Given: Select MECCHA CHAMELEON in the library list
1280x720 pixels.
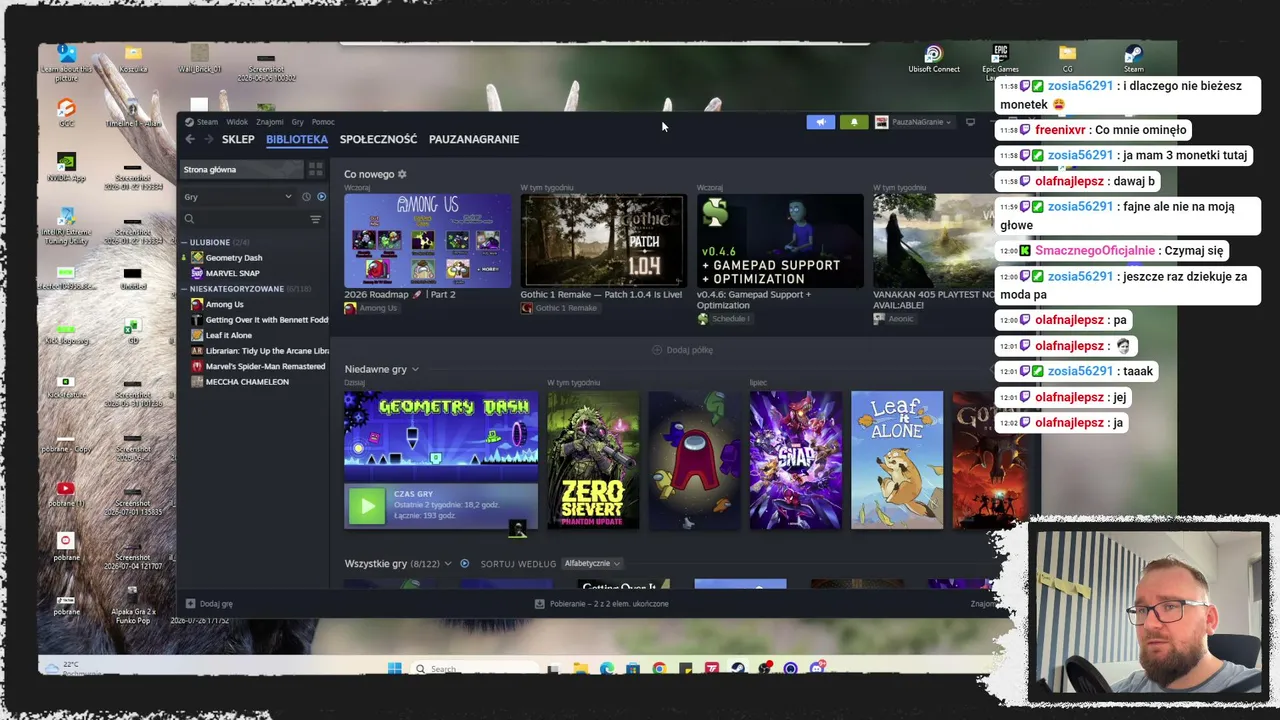Looking at the screenshot, I should pyautogui.click(x=247, y=382).
